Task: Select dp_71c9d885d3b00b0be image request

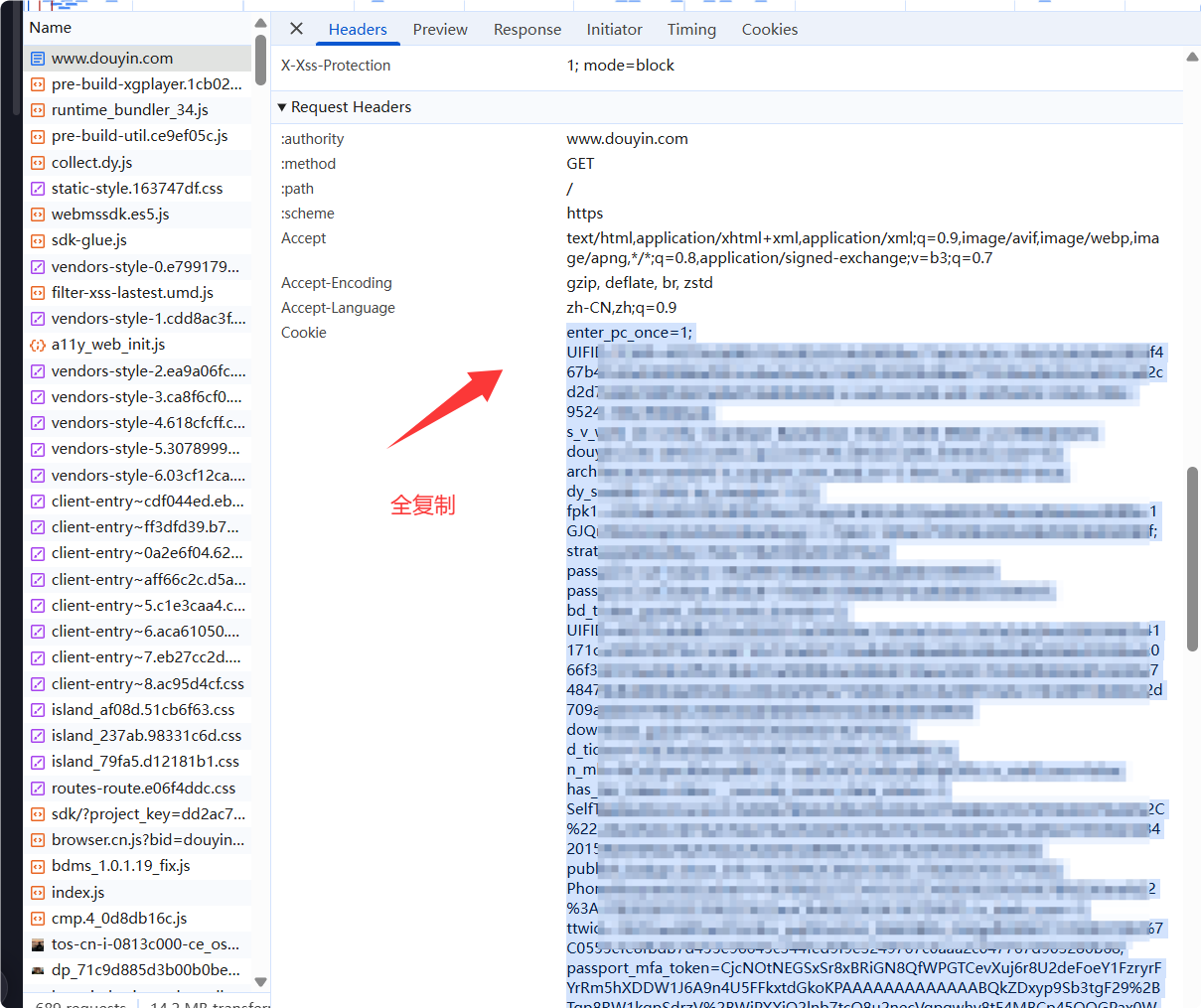Action: [x=137, y=970]
